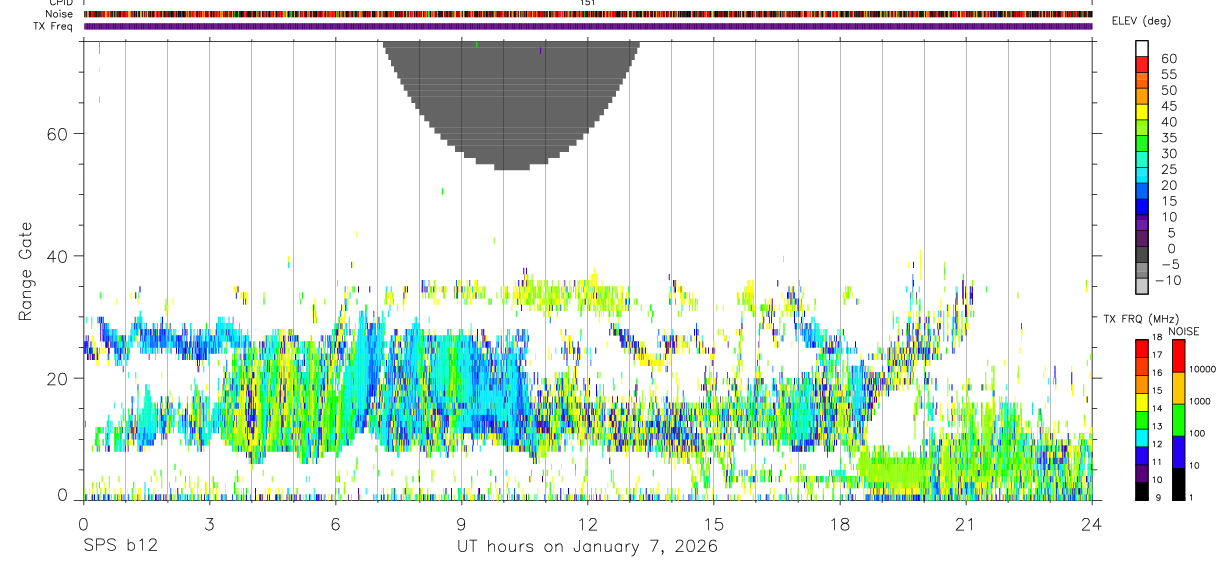The image size is (1228, 567).
Task: Select the 11 label on the TX FRQ scale
Action: pos(1155,462)
